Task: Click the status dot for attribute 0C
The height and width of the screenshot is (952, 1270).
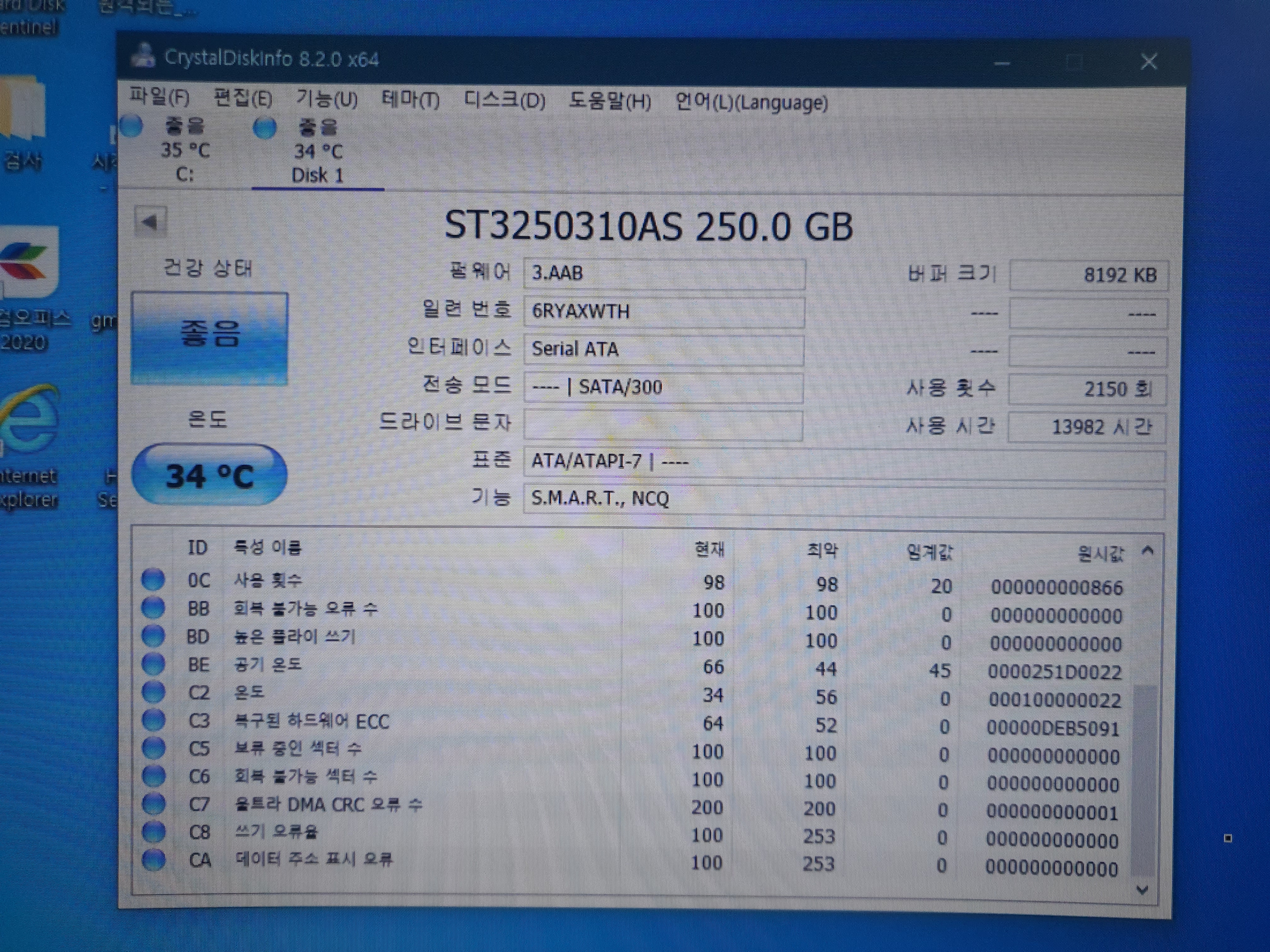Action: coord(153,580)
